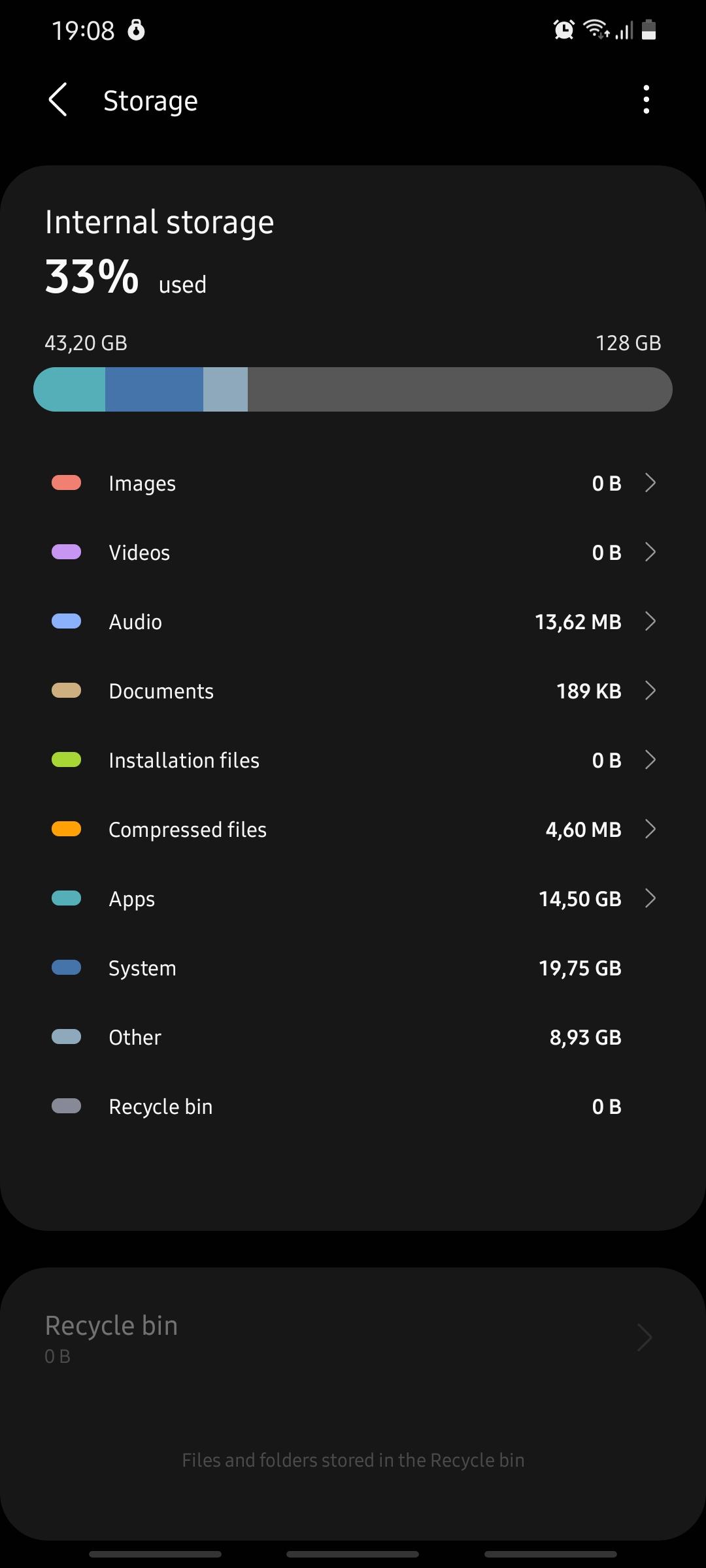
Task: Tap the orange Compressed files color pill
Action: (x=66, y=829)
